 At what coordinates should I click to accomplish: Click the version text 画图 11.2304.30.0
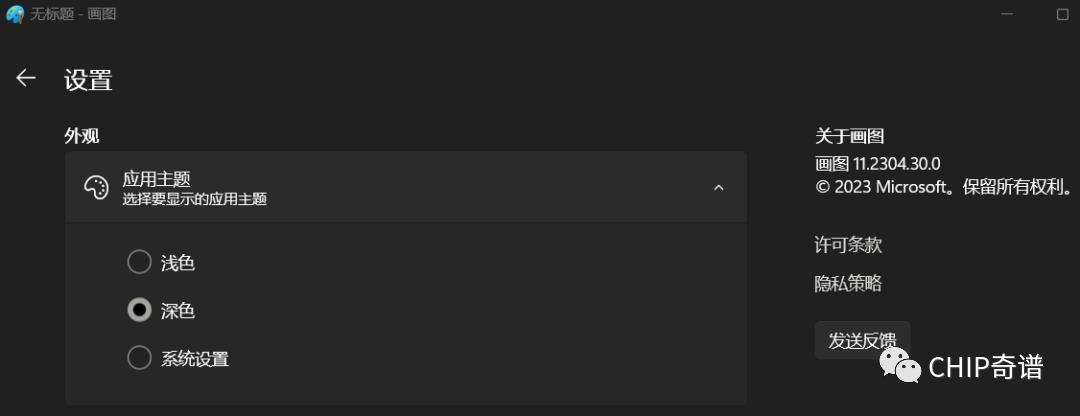878,164
